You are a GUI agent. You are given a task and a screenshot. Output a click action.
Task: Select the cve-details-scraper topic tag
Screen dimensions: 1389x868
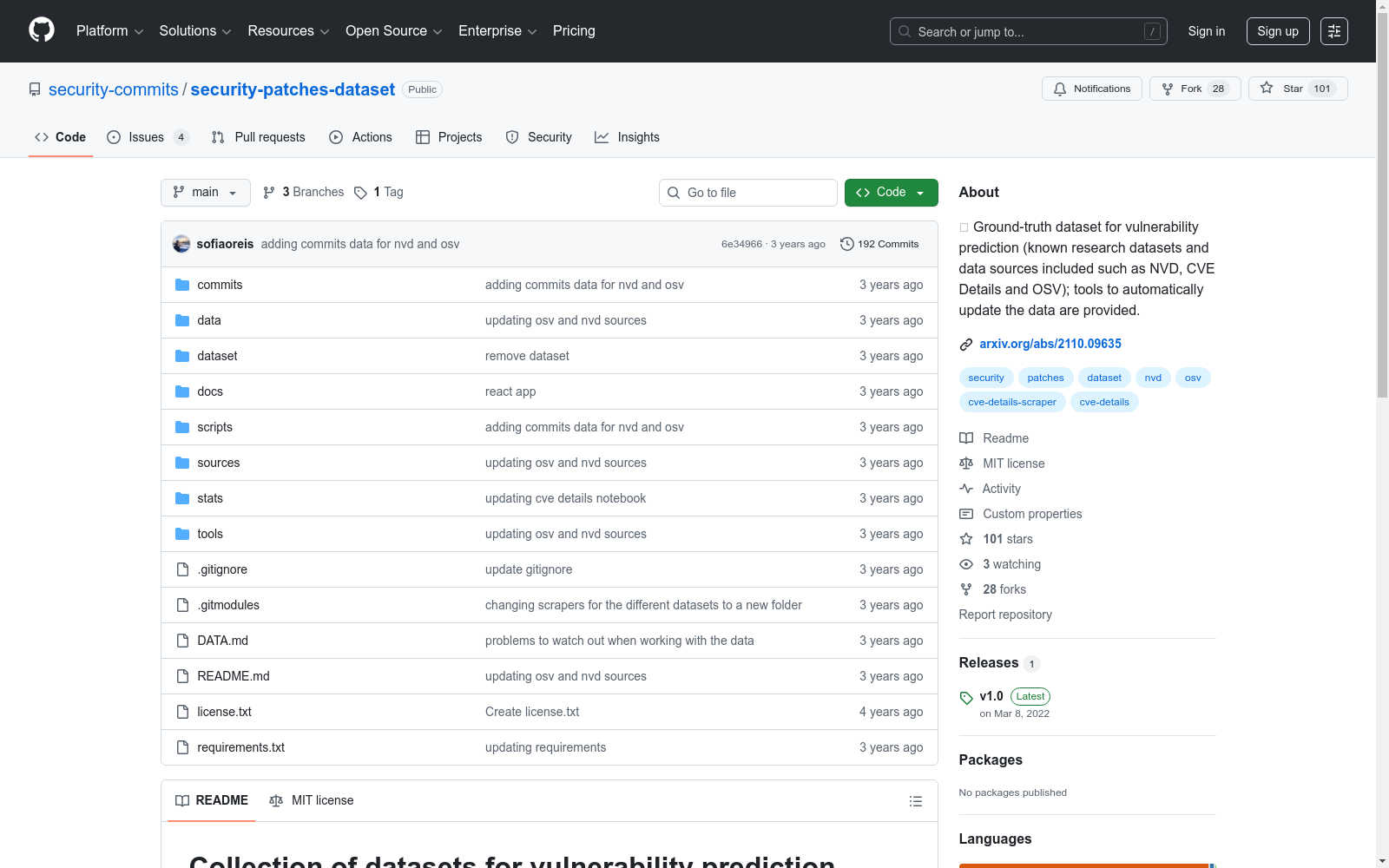(x=1012, y=402)
